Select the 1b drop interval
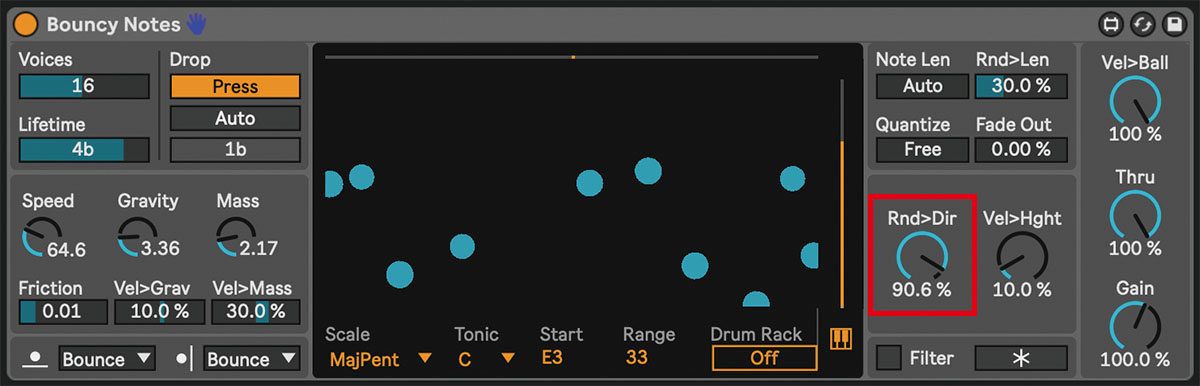Viewport: 1200px width, 386px height. (x=235, y=150)
